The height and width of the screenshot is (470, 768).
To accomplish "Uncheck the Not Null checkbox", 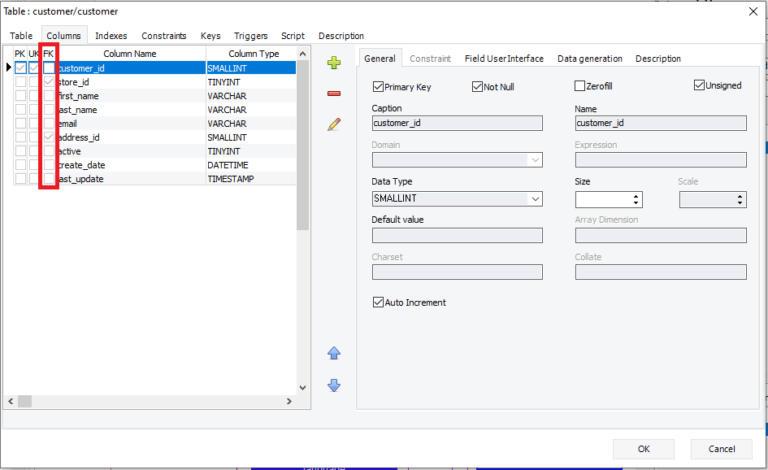I will [477, 86].
